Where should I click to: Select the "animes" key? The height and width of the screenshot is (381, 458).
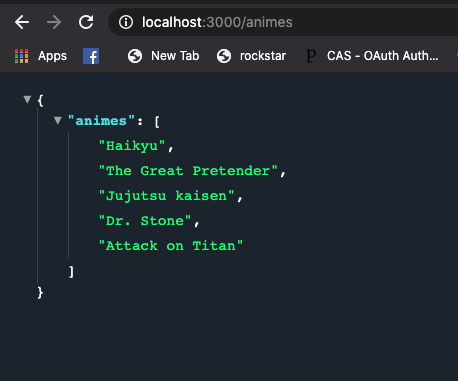click(101, 121)
